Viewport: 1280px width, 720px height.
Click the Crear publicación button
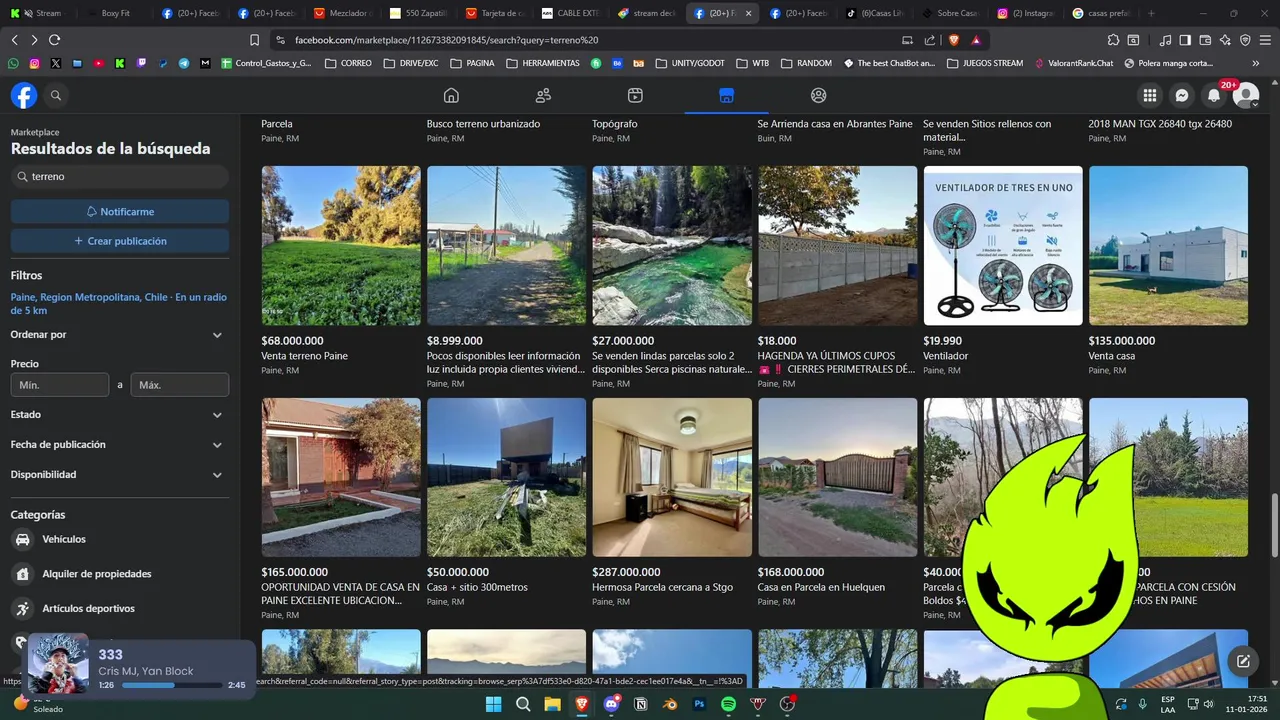tap(120, 241)
